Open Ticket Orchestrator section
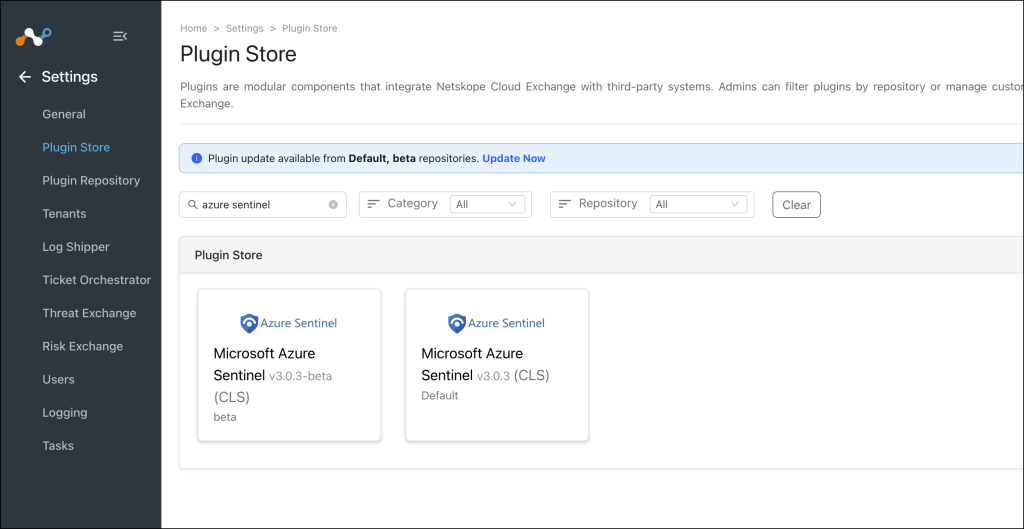The image size is (1024, 529). coord(97,280)
